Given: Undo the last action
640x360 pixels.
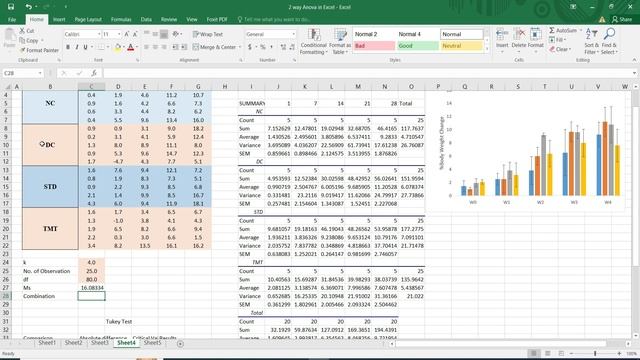Looking at the screenshot, I should (x=28, y=7).
